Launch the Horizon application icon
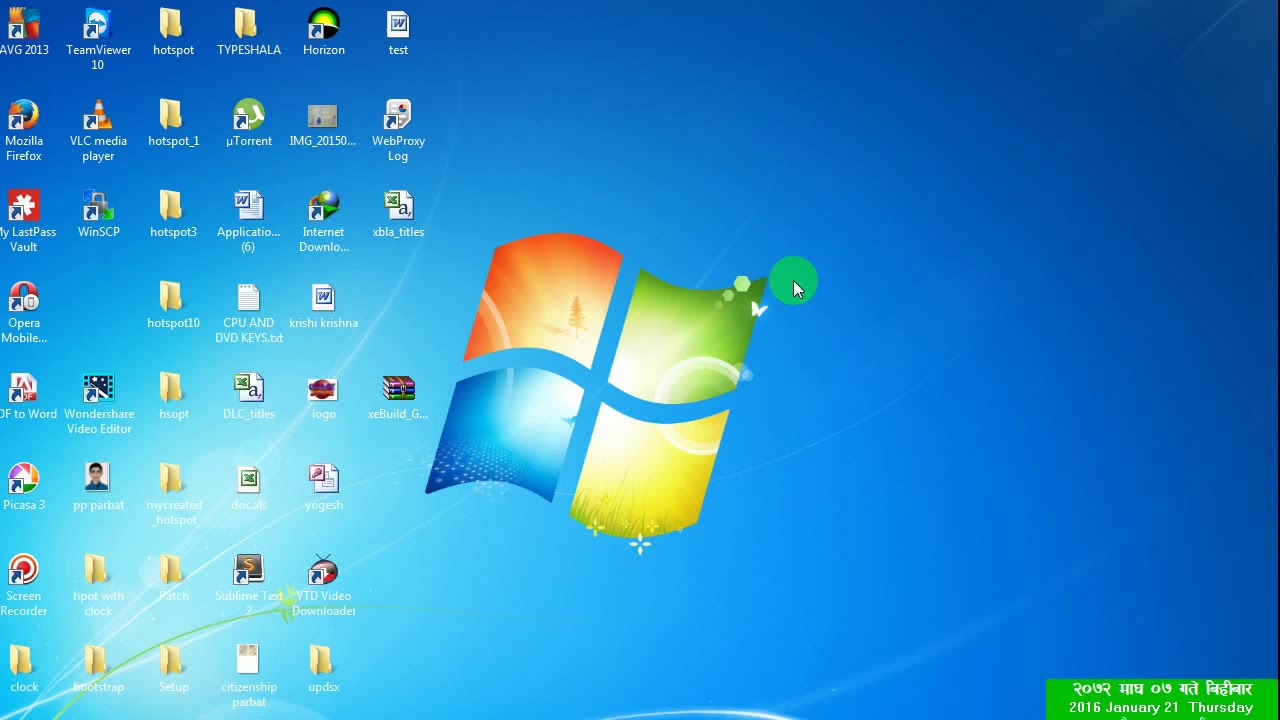The height and width of the screenshot is (720, 1280). (x=323, y=32)
